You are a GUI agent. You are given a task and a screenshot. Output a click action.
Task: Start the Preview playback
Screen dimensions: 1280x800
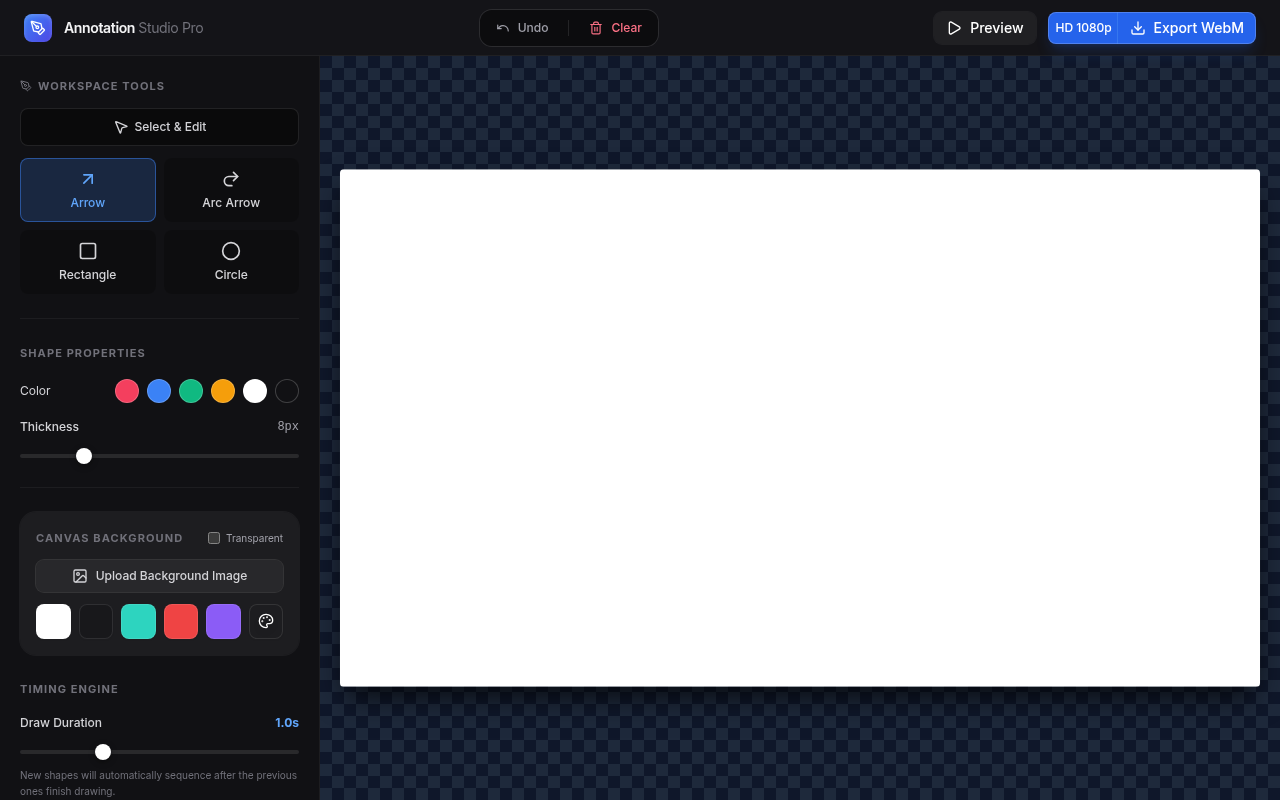pyautogui.click(x=985, y=28)
